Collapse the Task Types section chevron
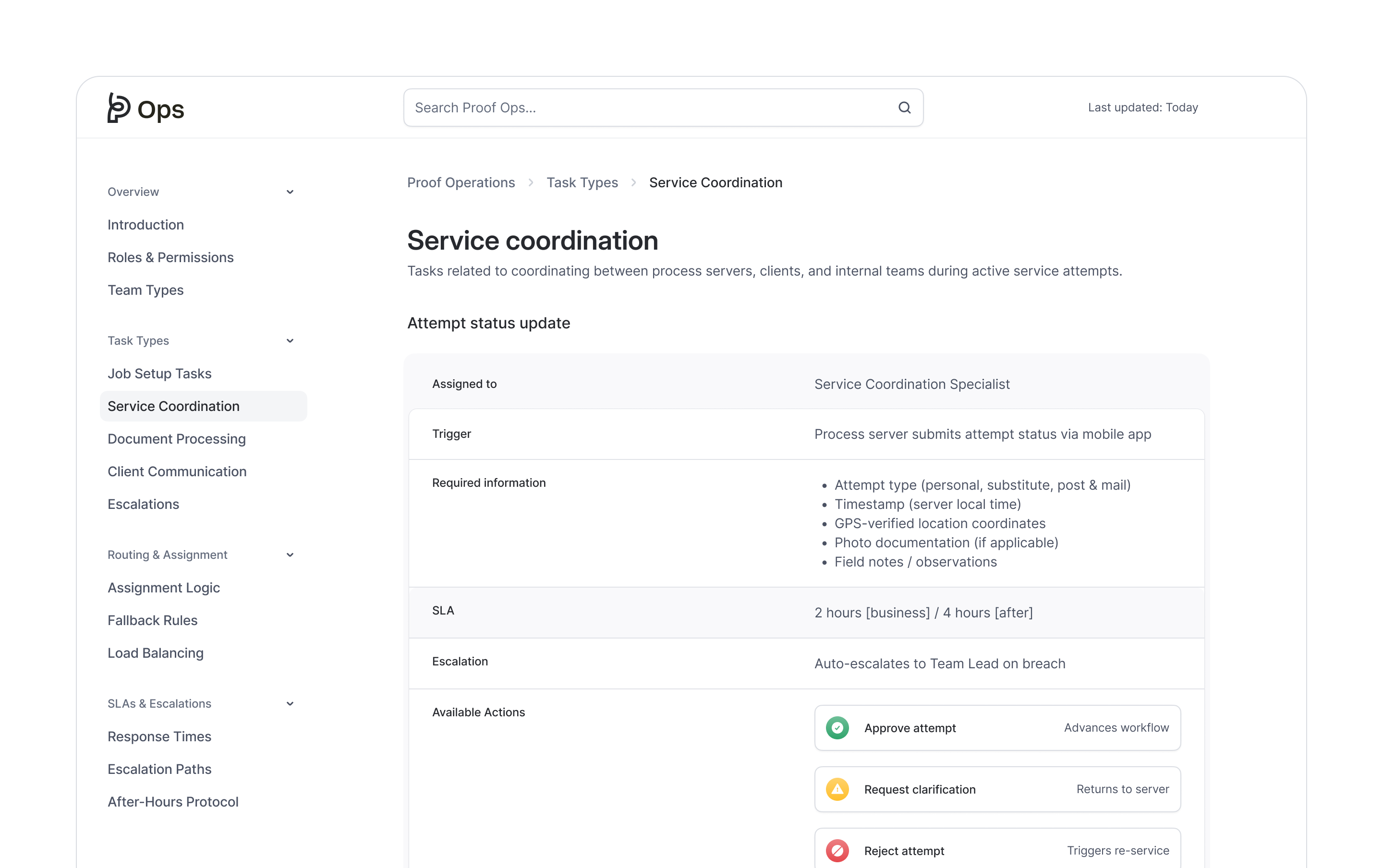Image resolution: width=1383 pixels, height=868 pixels. 290,340
